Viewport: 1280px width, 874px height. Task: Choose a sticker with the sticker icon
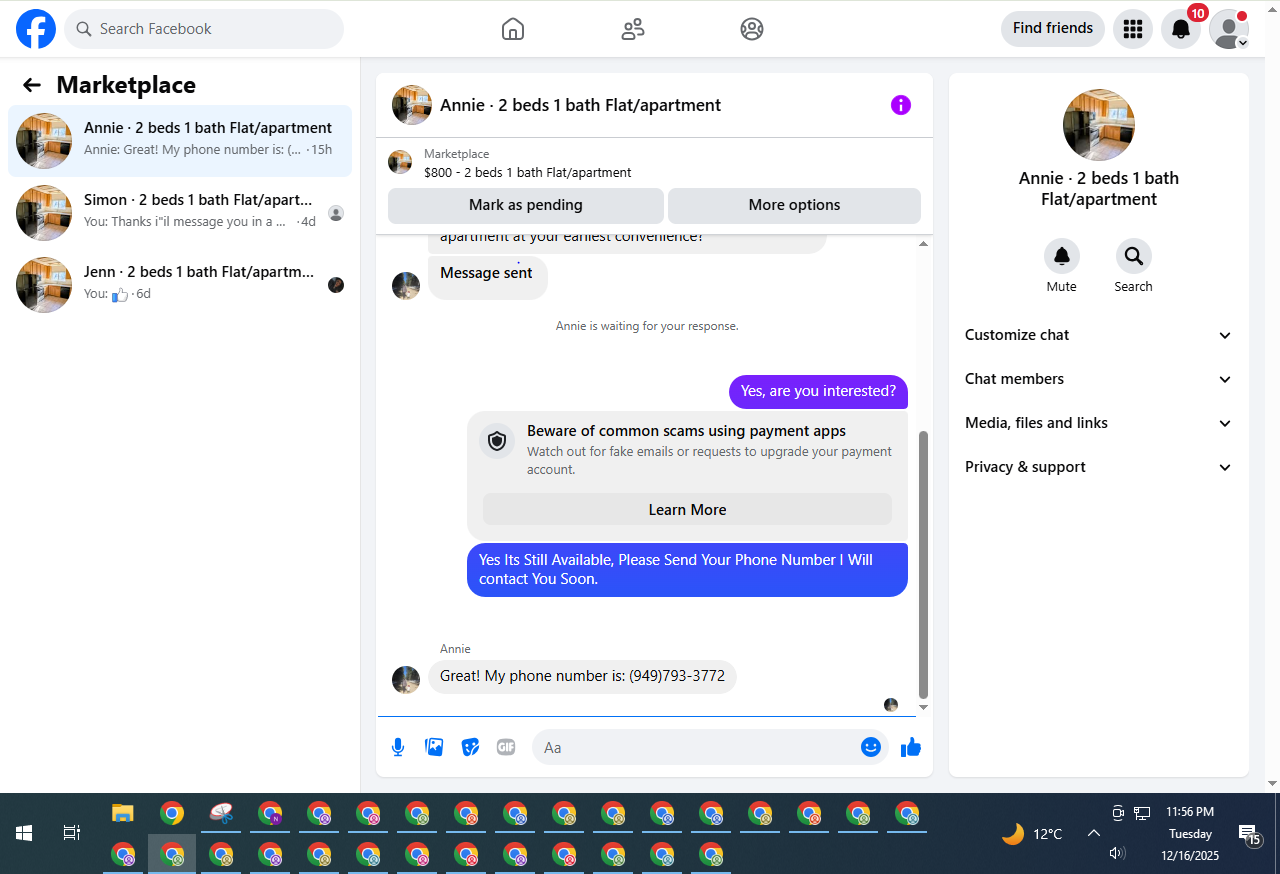pyautogui.click(x=470, y=747)
